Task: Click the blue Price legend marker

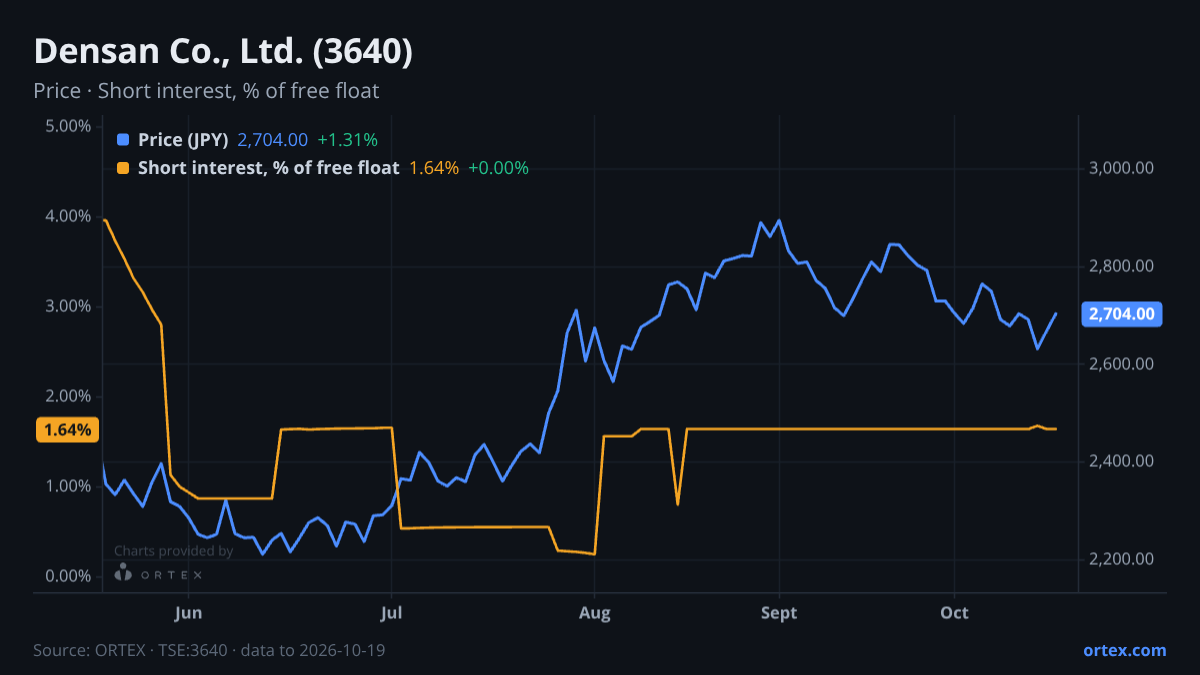Action: coord(123,140)
